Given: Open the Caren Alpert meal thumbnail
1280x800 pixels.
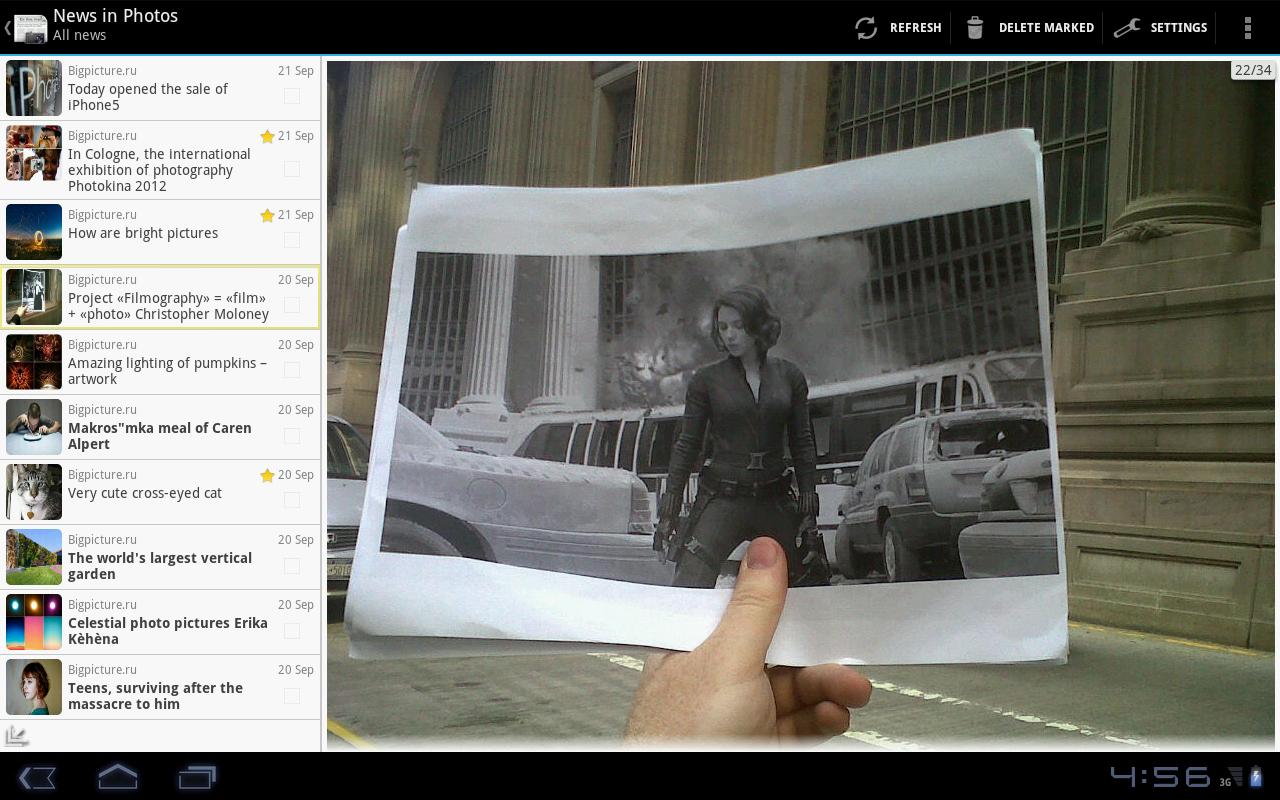Looking at the screenshot, I should (34, 427).
